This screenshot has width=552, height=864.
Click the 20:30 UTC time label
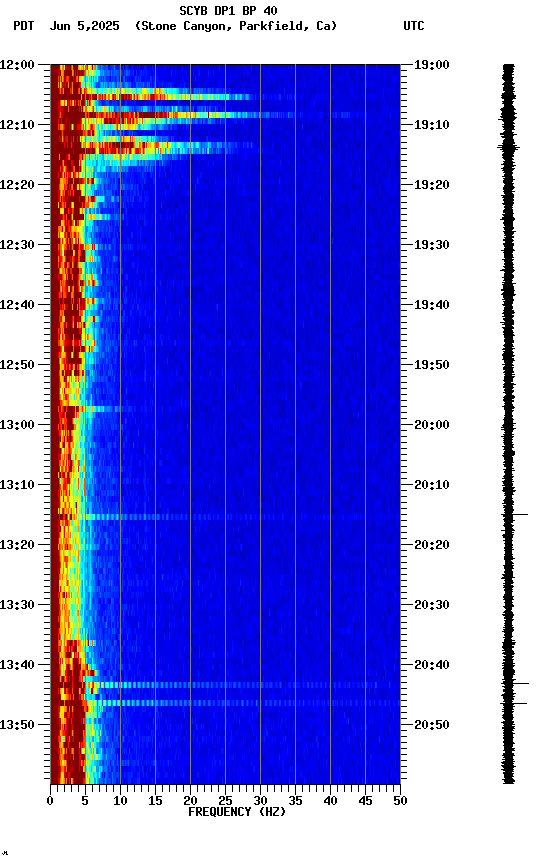pyautogui.click(x=432, y=605)
